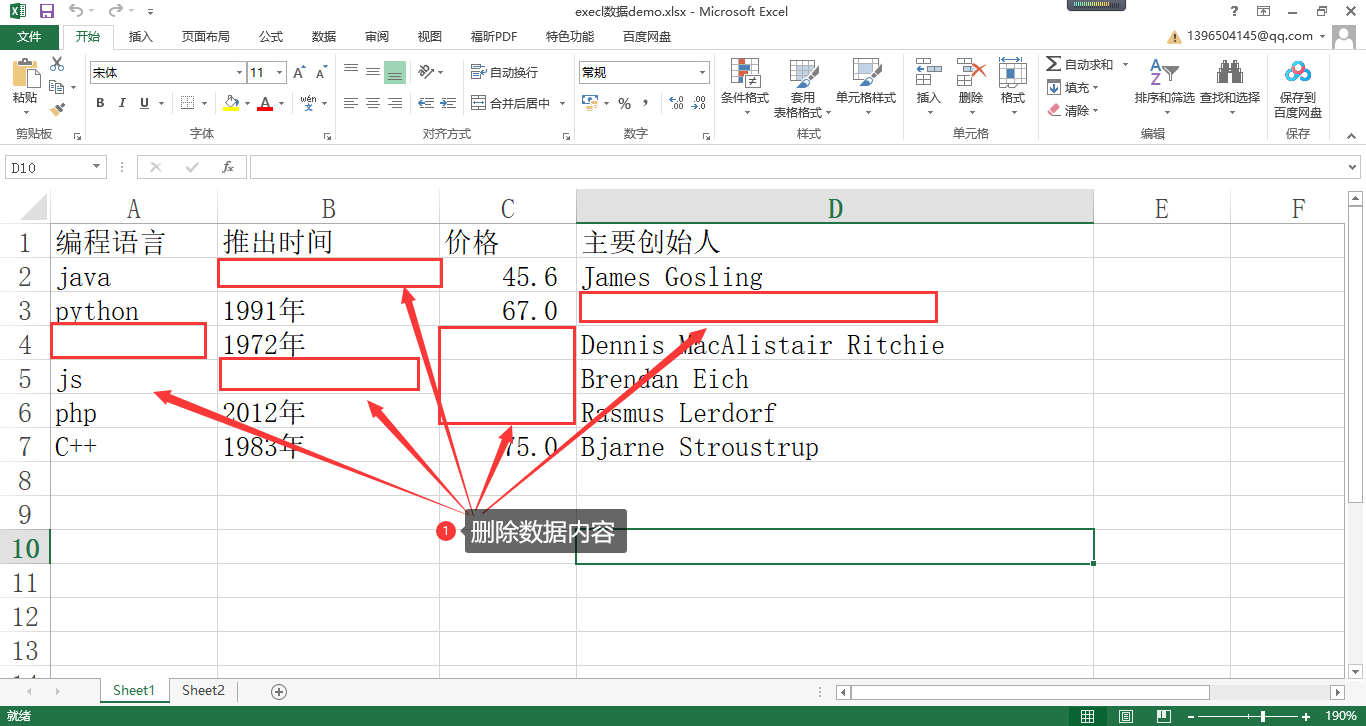
Task: Open the Fill (填充) dropdown
Action: 1073,87
